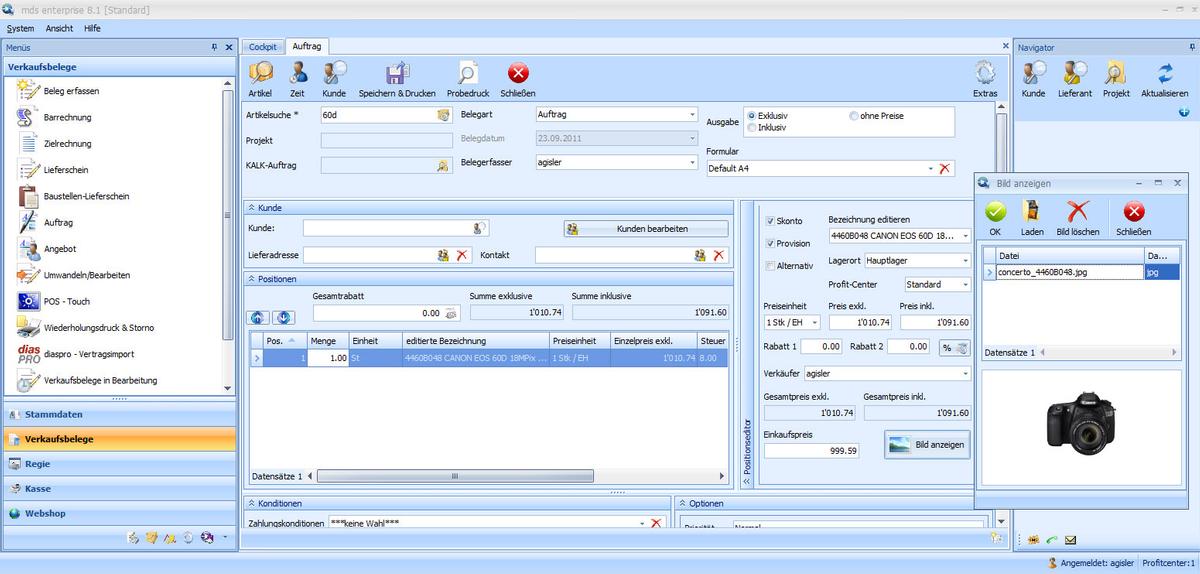
Task: Switch to the Cockpit tab
Action: click(263, 46)
